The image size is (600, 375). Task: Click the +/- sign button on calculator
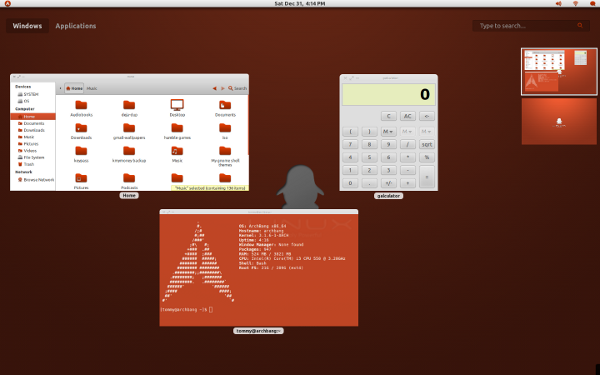point(388,183)
